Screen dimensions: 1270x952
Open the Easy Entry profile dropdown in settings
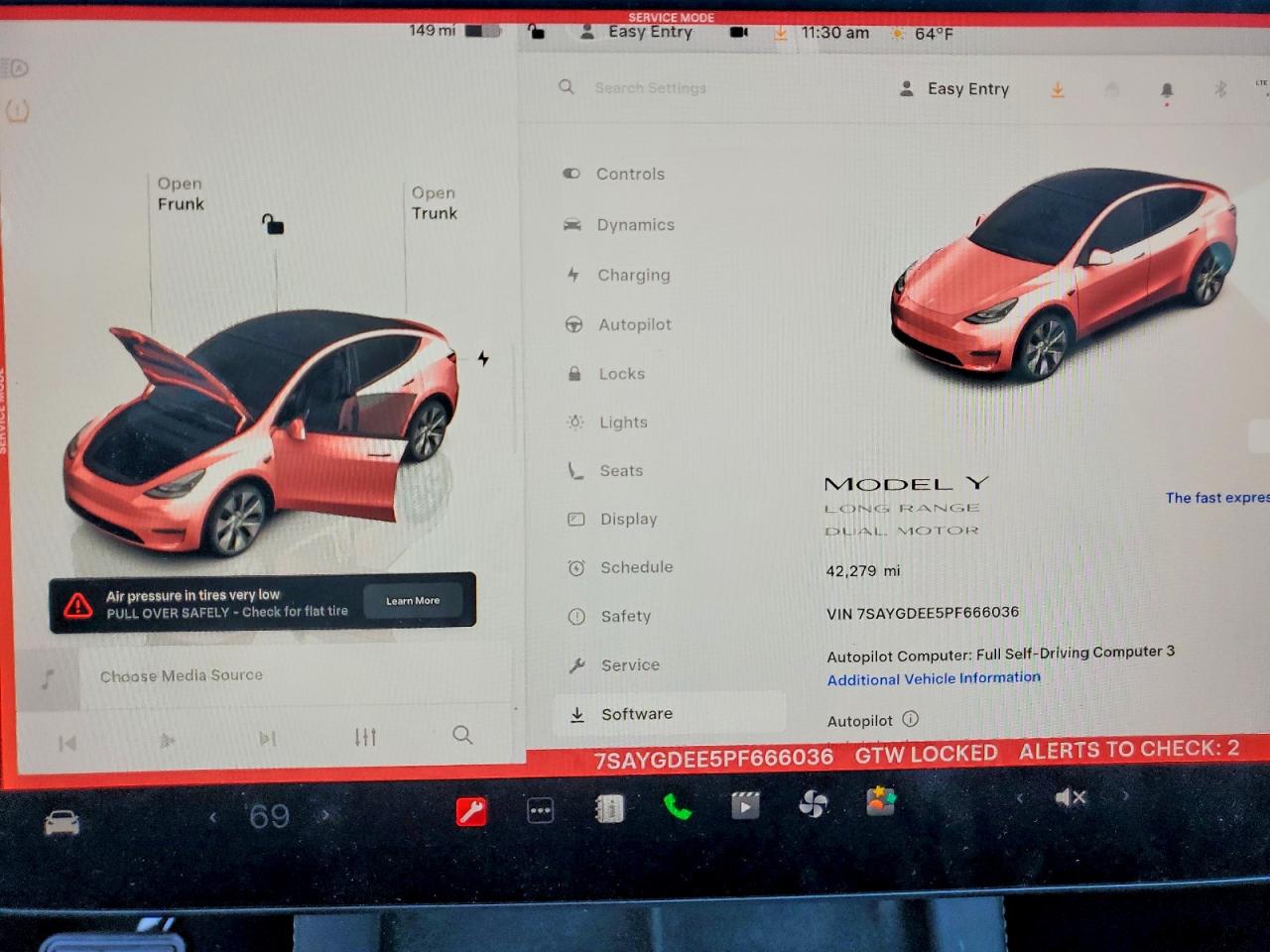pyautogui.click(x=953, y=88)
